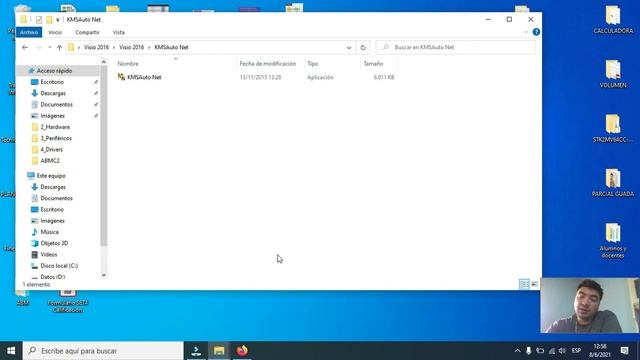The height and width of the screenshot is (360, 640).
Task: Open the Vista ribbon tab
Action: tap(118, 32)
